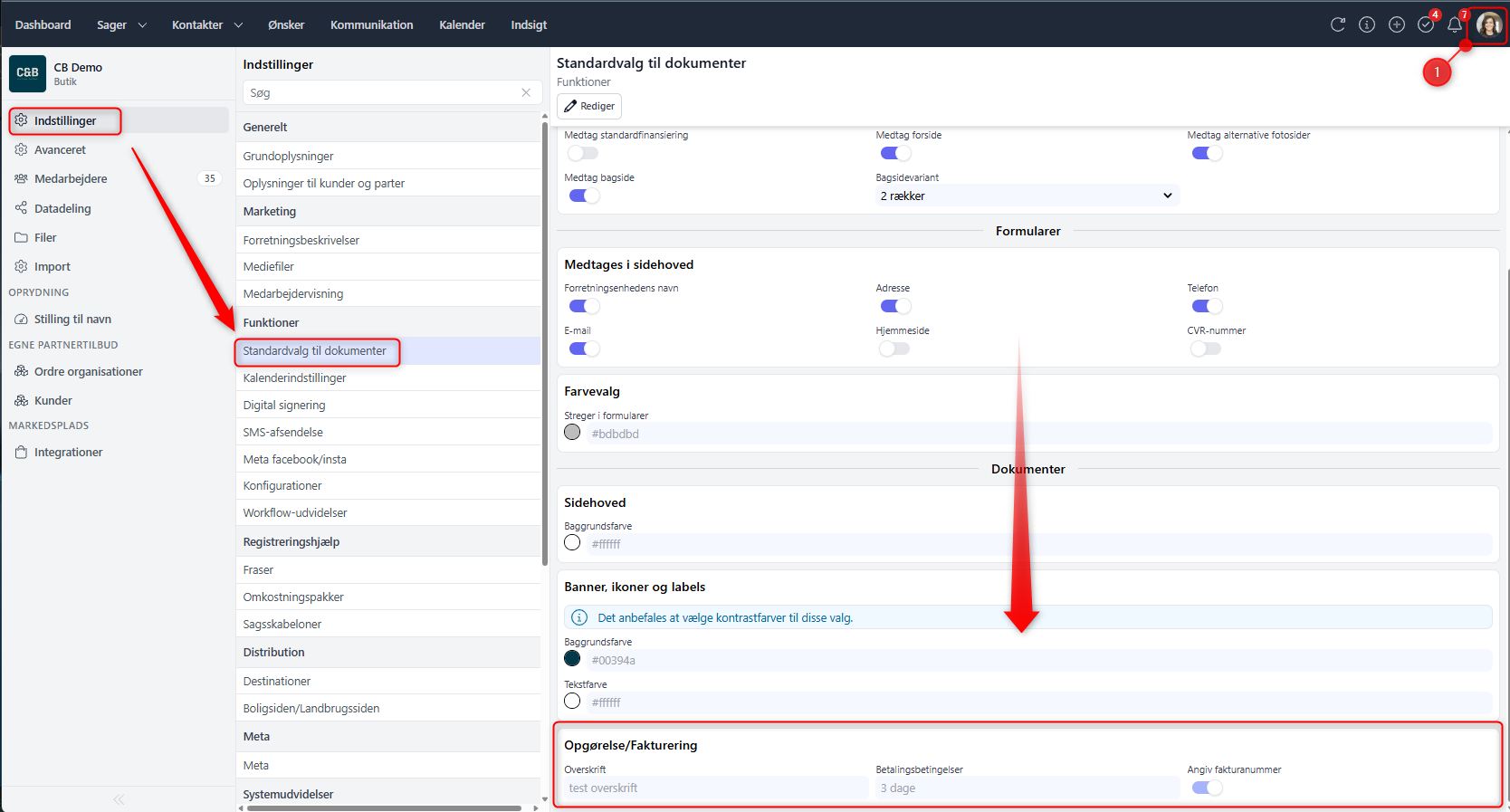Click the Overskrift input field
Screen dimensions: 1510x812
715,788
